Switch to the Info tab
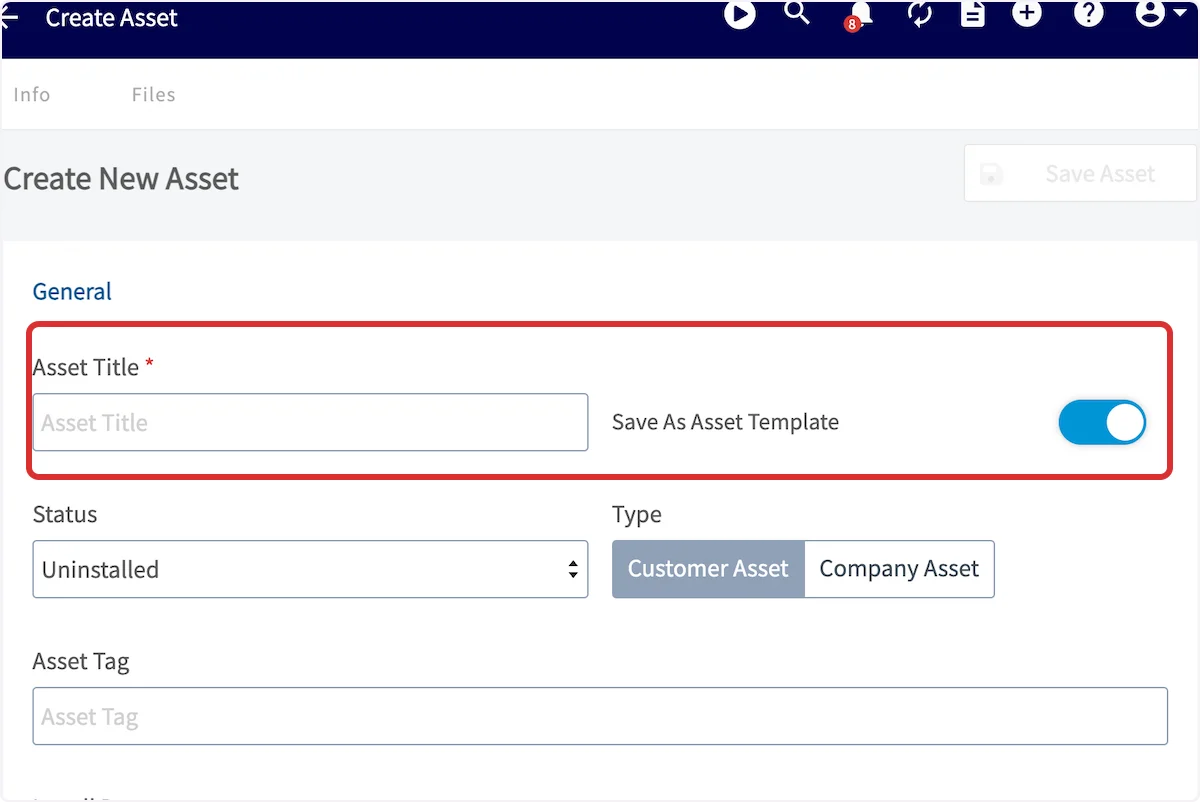This screenshot has height=802, width=1200. click(x=31, y=94)
